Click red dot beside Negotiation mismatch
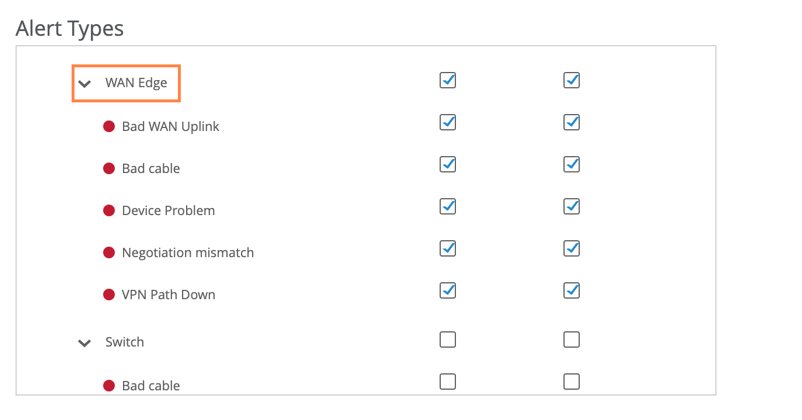802x420 pixels. (x=109, y=253)
